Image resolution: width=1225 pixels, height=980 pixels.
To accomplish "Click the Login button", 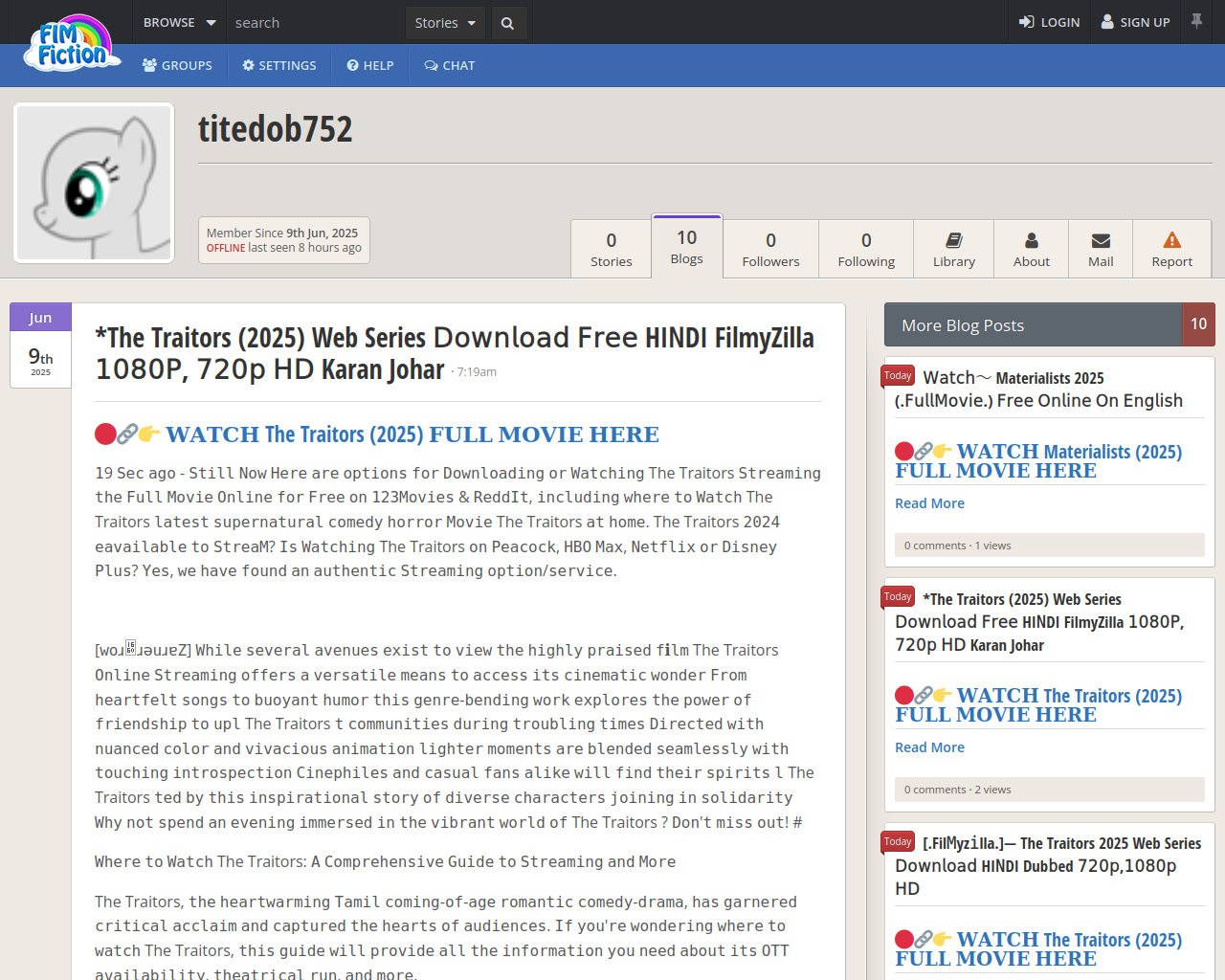I will (x=1049, y=22).
